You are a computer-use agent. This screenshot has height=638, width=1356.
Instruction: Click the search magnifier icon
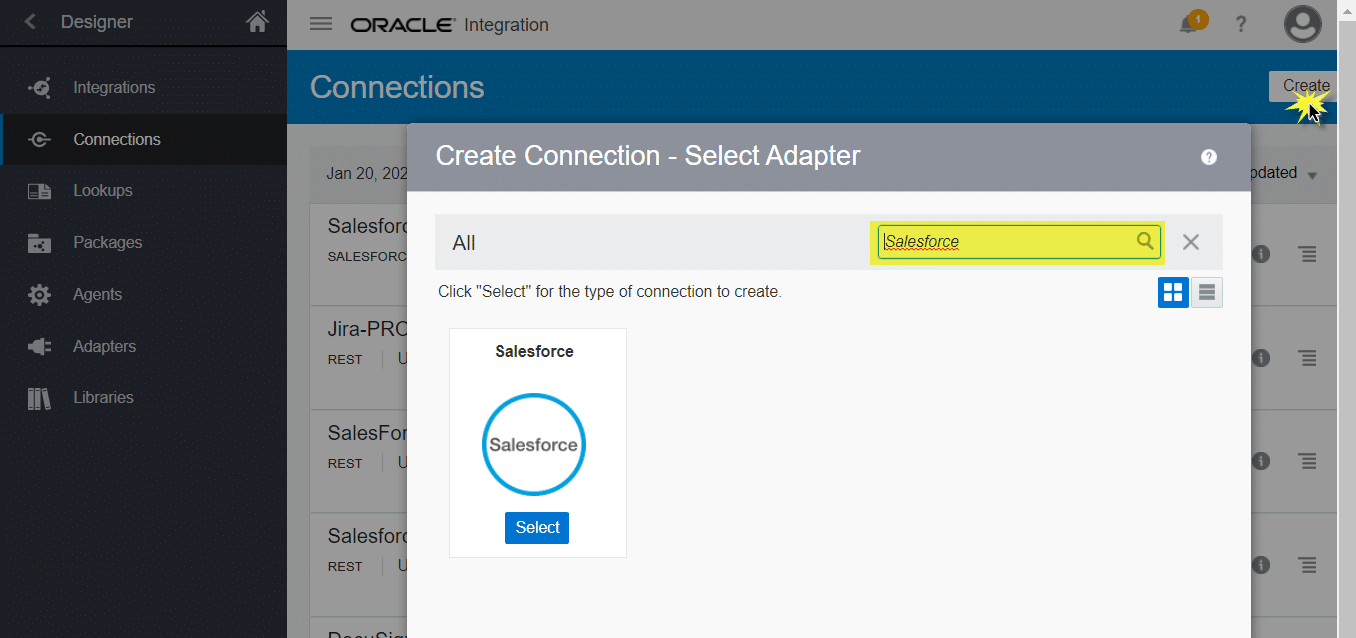[1145, 241]
